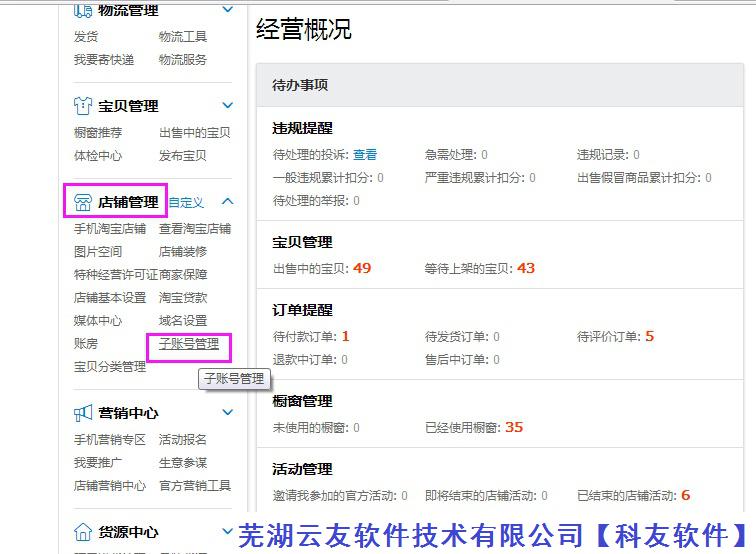The width and height of the screenshot is (756, 554).
Task: Expand the 货源中心 section chevron
Action: click(x=228, y=531)
